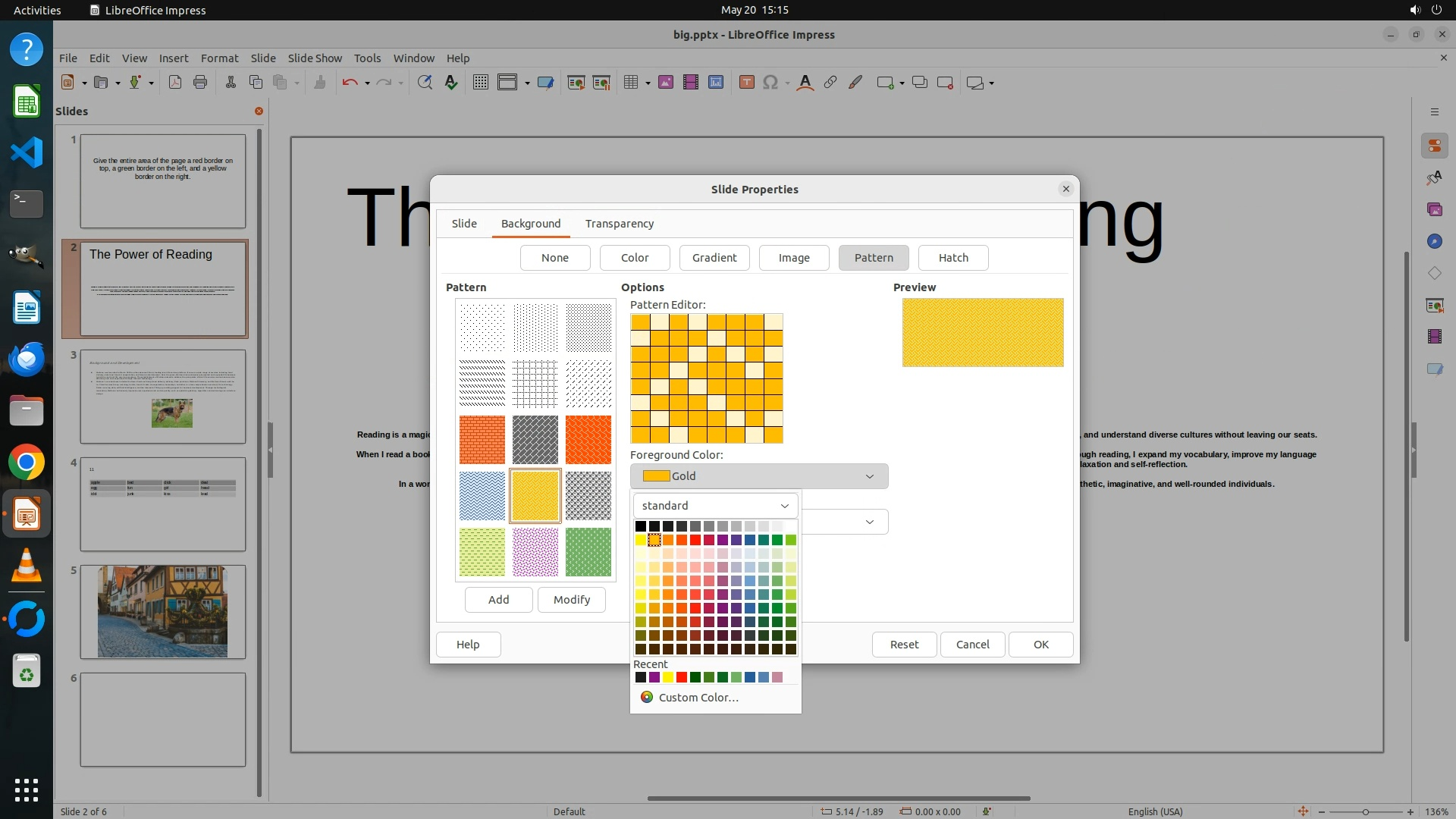Choose the Hatch fill type
Image resolution: width=1456 pixels, height=819 pixels.
coord(953,258)
